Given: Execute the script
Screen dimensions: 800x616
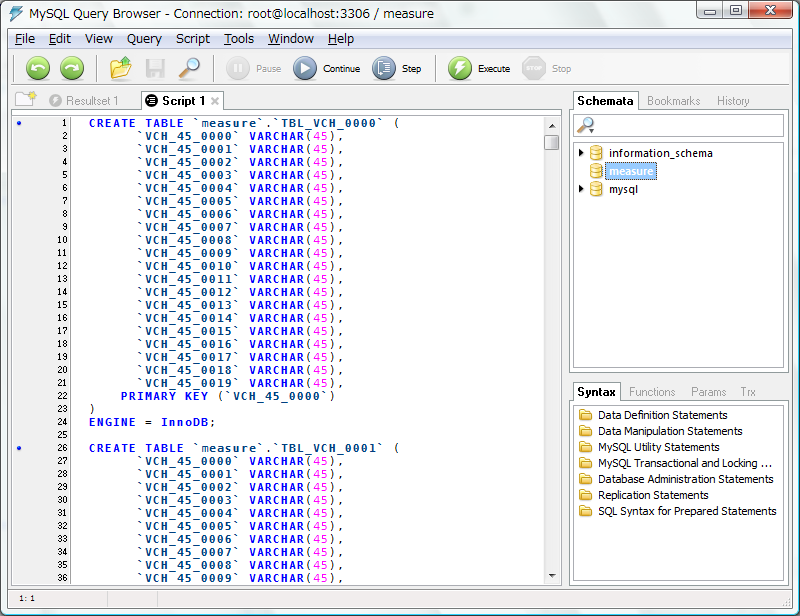Looking at the screenshot, I should point(479,68).
